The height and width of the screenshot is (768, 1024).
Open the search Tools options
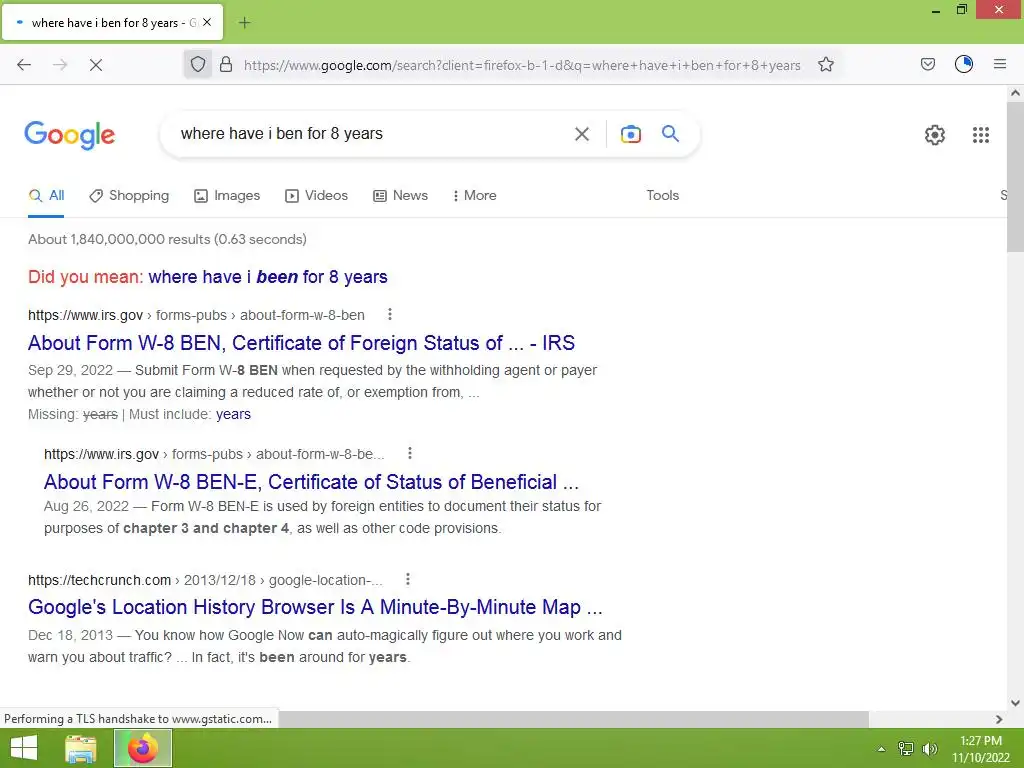tap(662, 195)
